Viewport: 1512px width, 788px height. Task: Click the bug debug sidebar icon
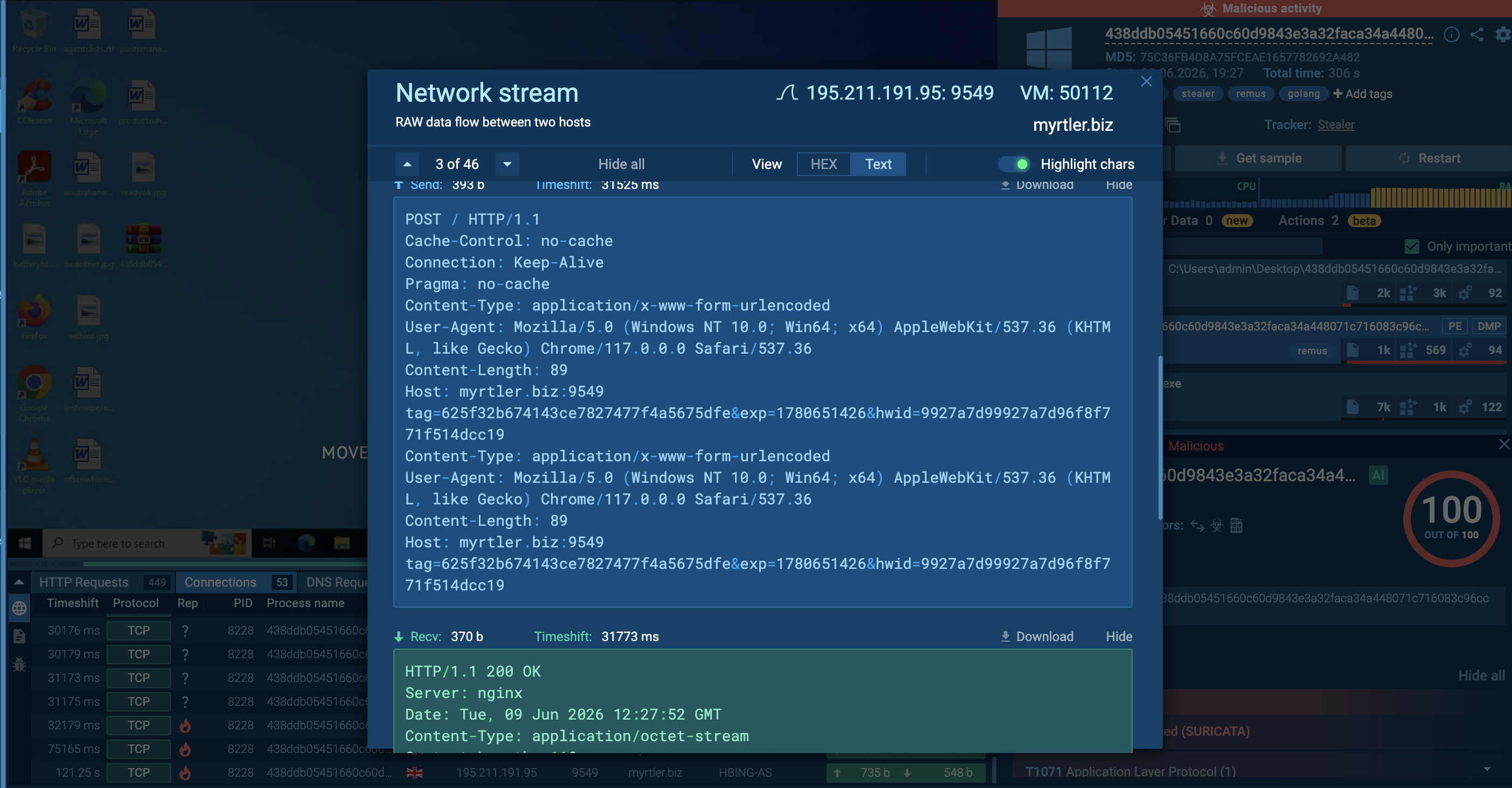click(x=19, y=664)
